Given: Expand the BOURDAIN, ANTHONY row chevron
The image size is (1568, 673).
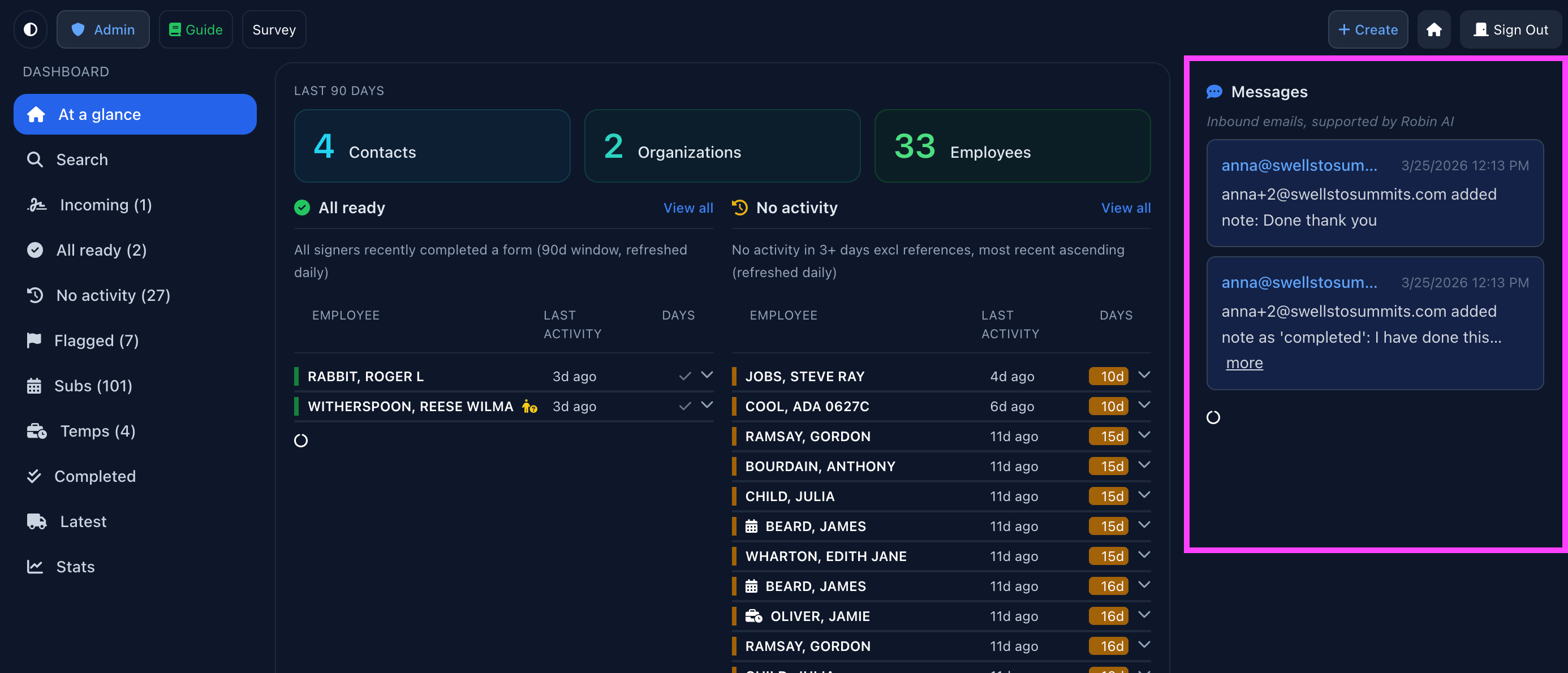Looking at the screenshot, I should (1144, 465).
